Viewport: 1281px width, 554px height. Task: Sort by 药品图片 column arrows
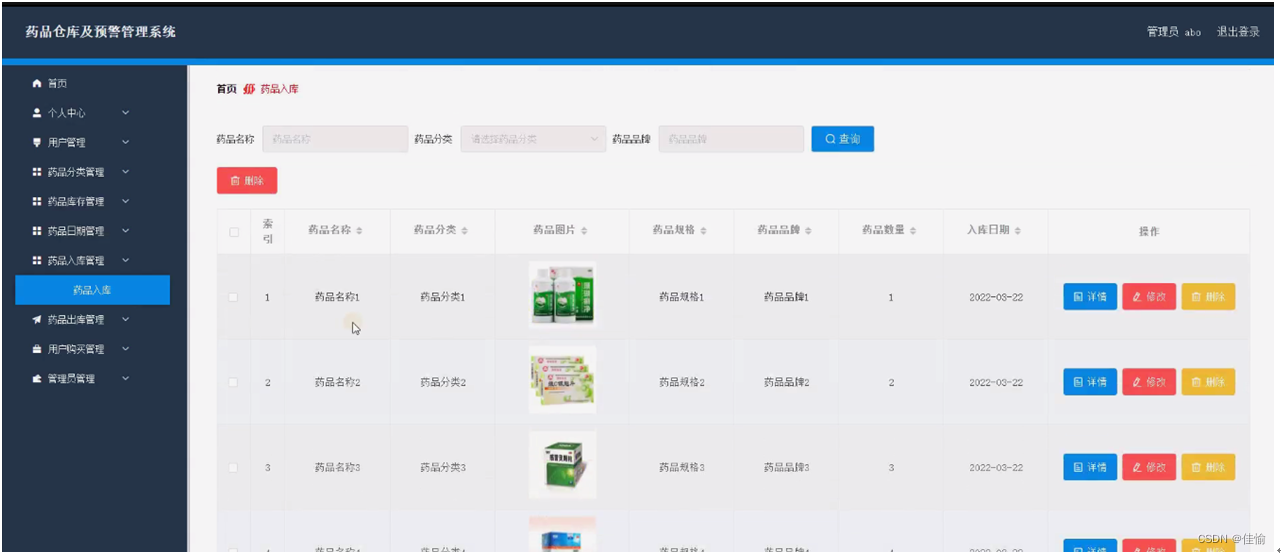pos(584,231)
